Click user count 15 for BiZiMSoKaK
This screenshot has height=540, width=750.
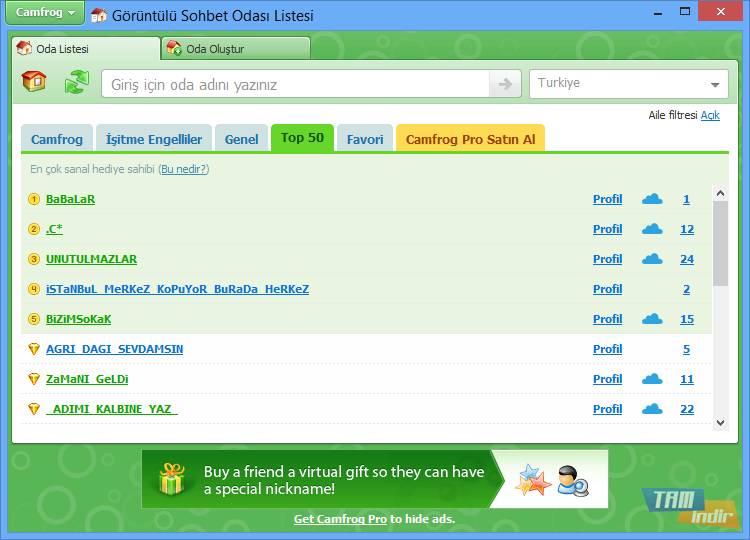coord(687,319)
